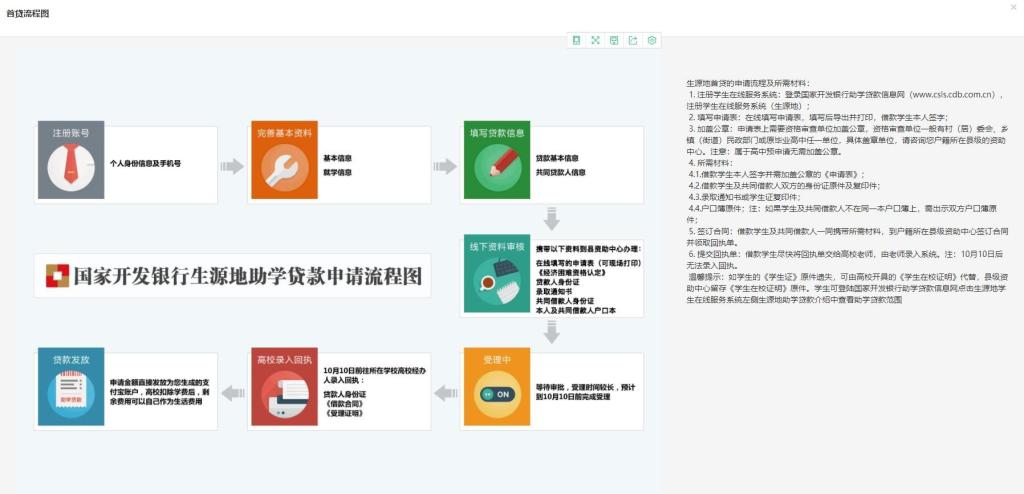This screenshot has height=494, width=1024.
Task: Click the 首贷流程图 dialog title
Action: coord(27,14)
